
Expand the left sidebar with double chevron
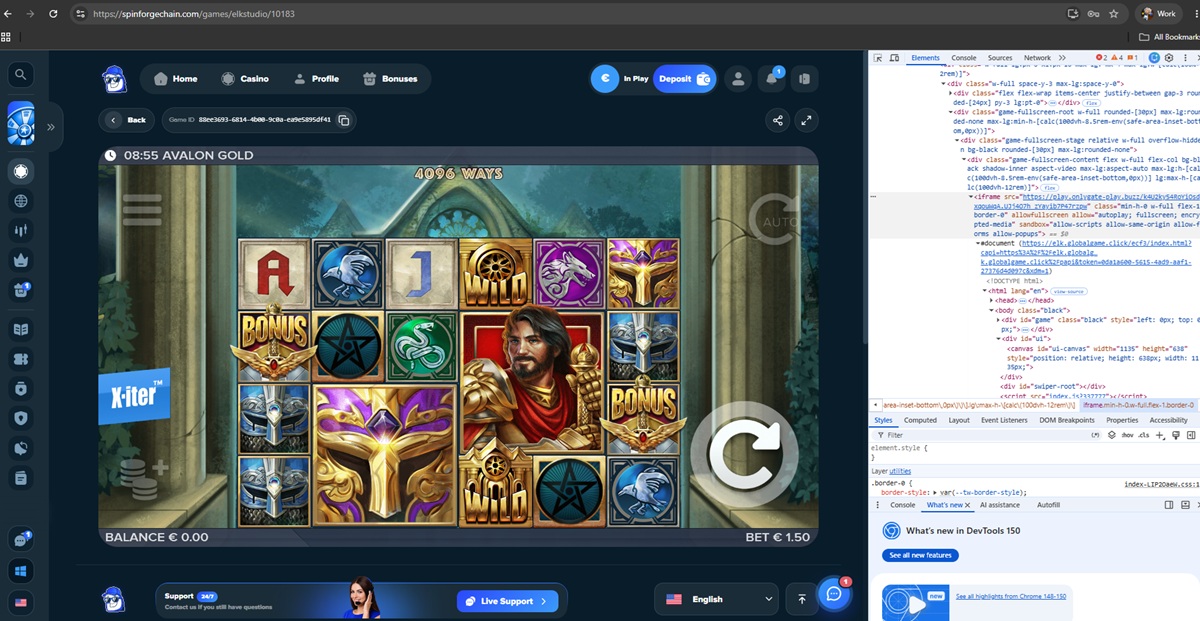click(50, 127)
